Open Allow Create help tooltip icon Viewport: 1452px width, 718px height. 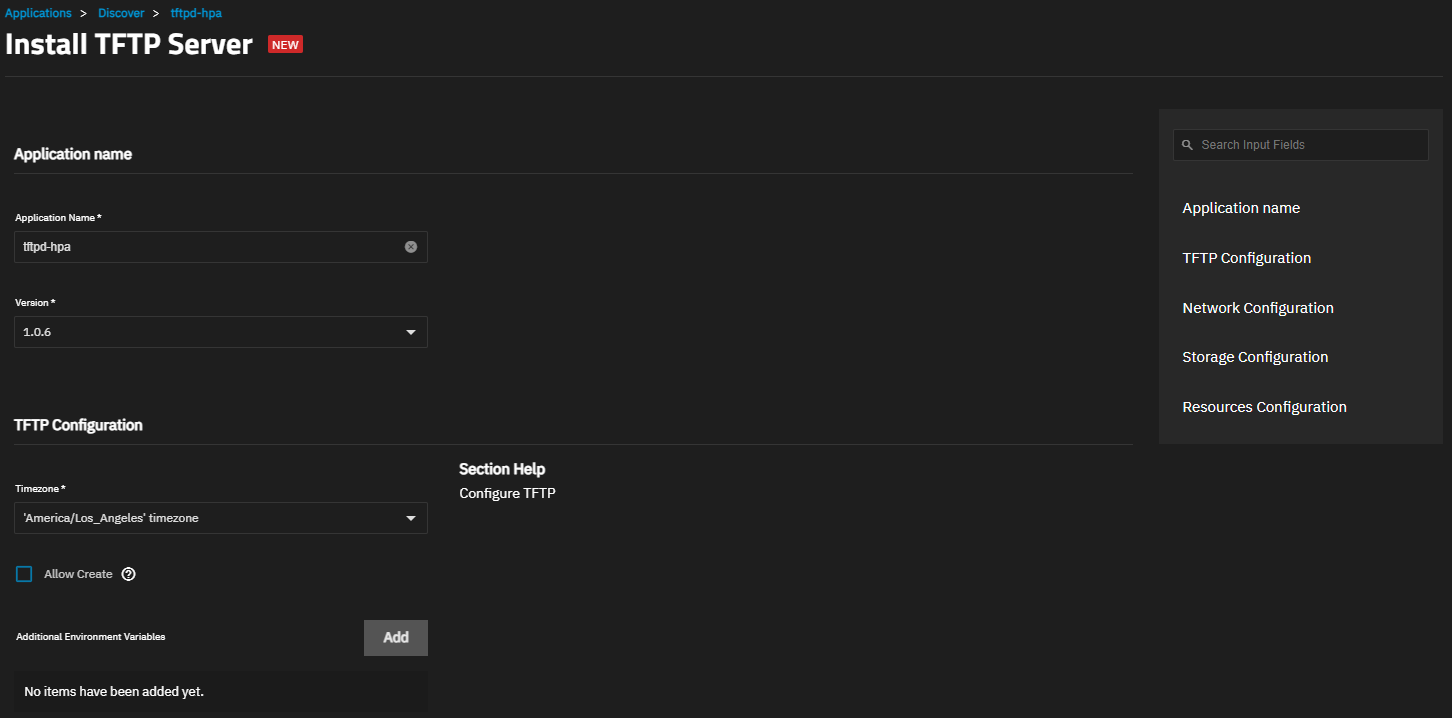click(128, 574)
